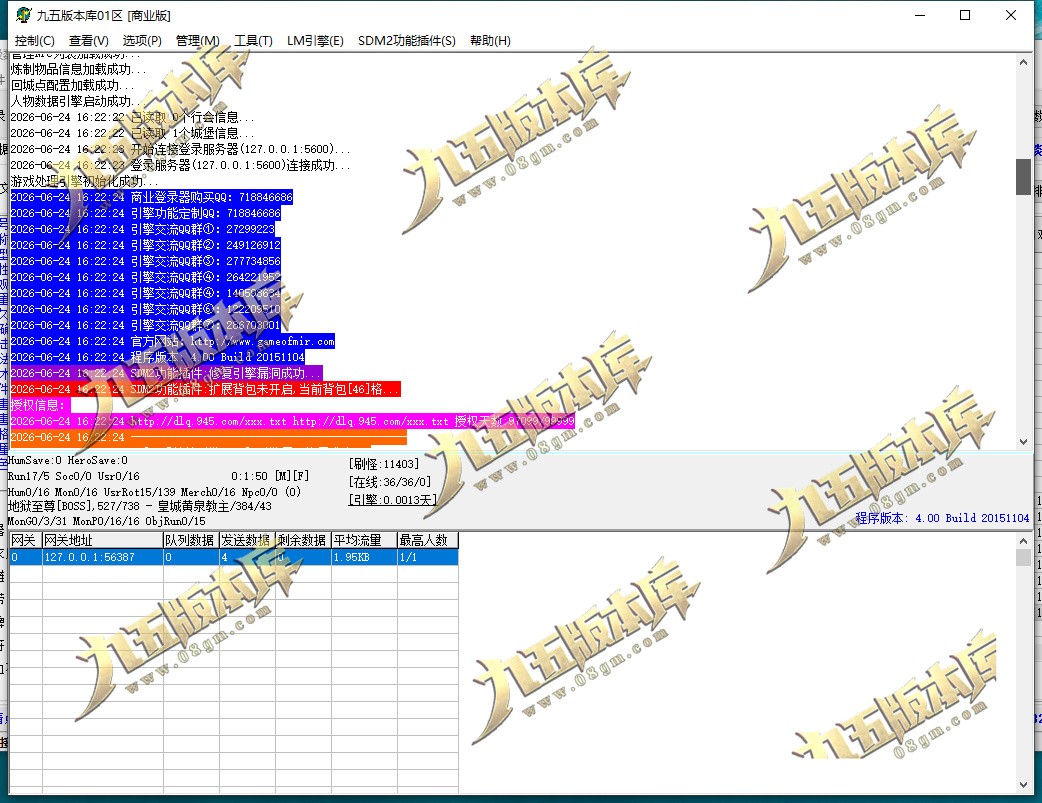The height and width of the screenshot is (803, 1042).
Task: Open the LM引擎(E) menu
Action: tap(315, 41)
